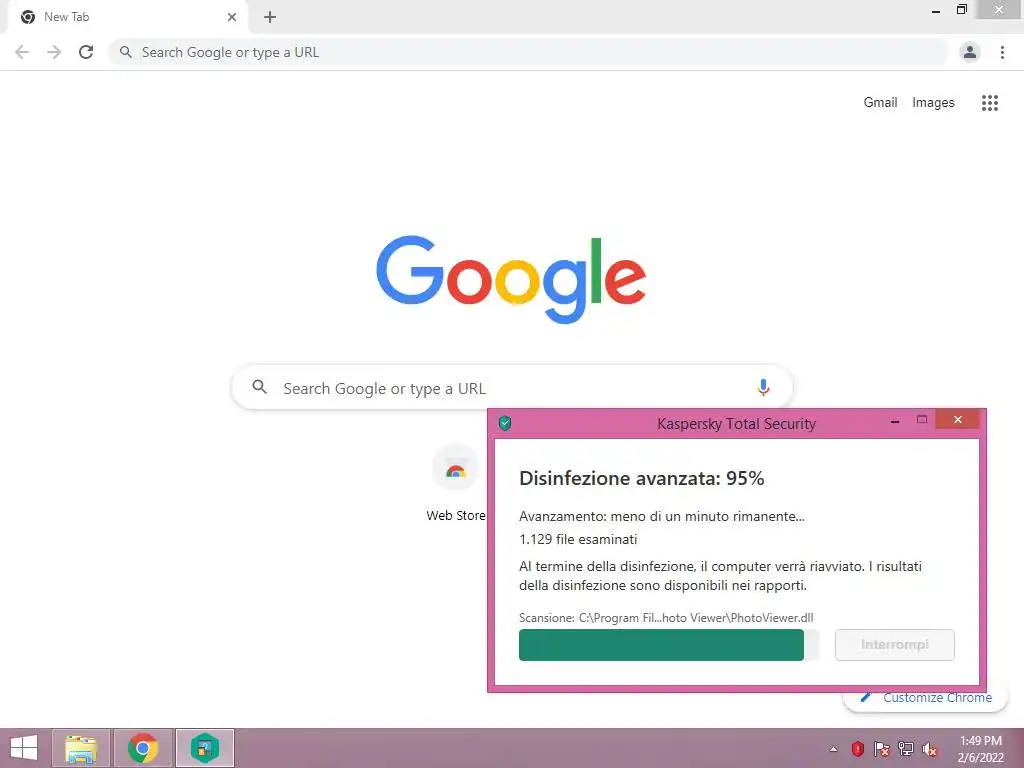Screen dimensions: 1024x768
Task: Click the 'Disinfezione avanzata: 95%' heading
Action: click(641, 479)
